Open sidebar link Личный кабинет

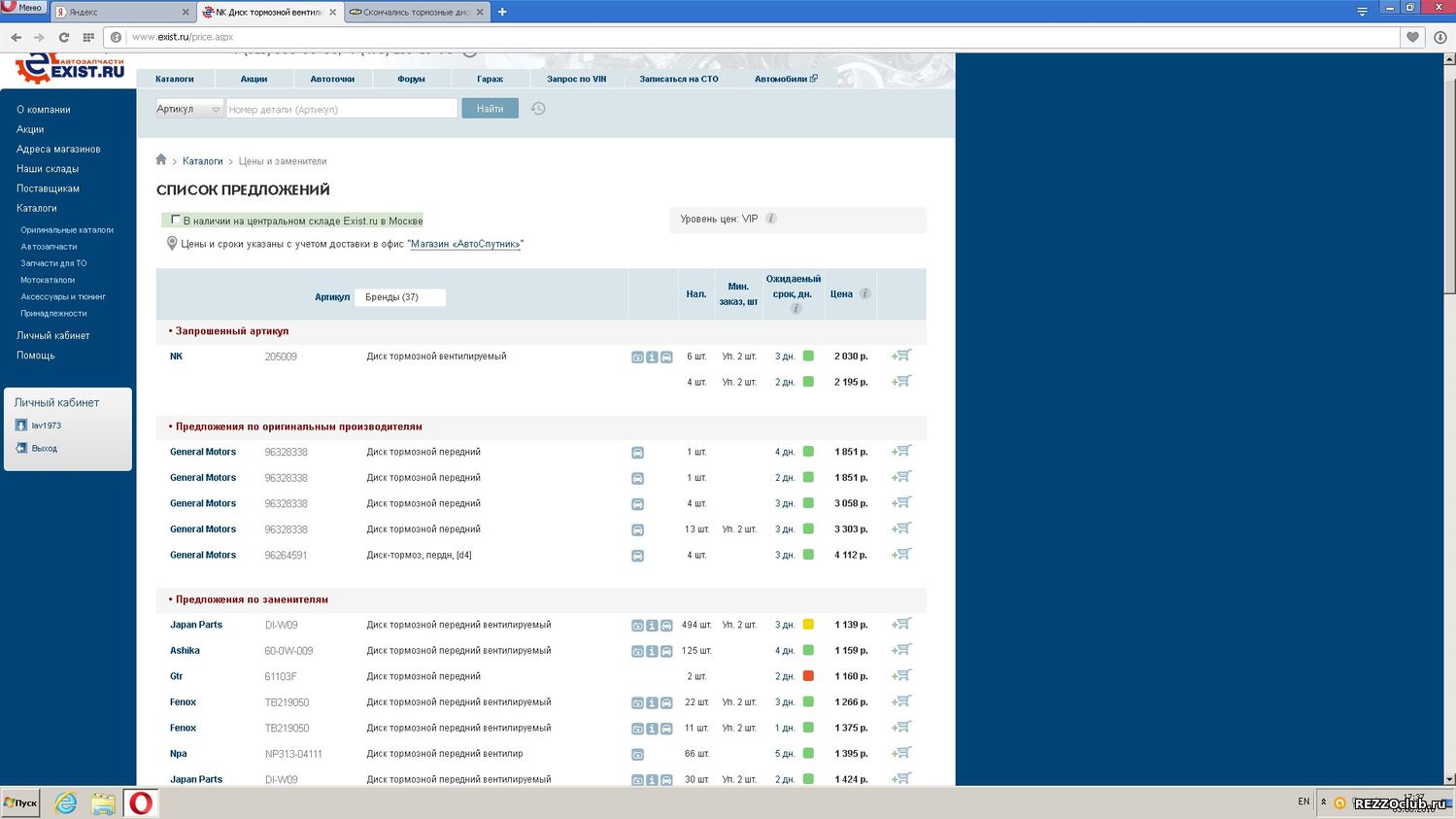tap(53, 335)
